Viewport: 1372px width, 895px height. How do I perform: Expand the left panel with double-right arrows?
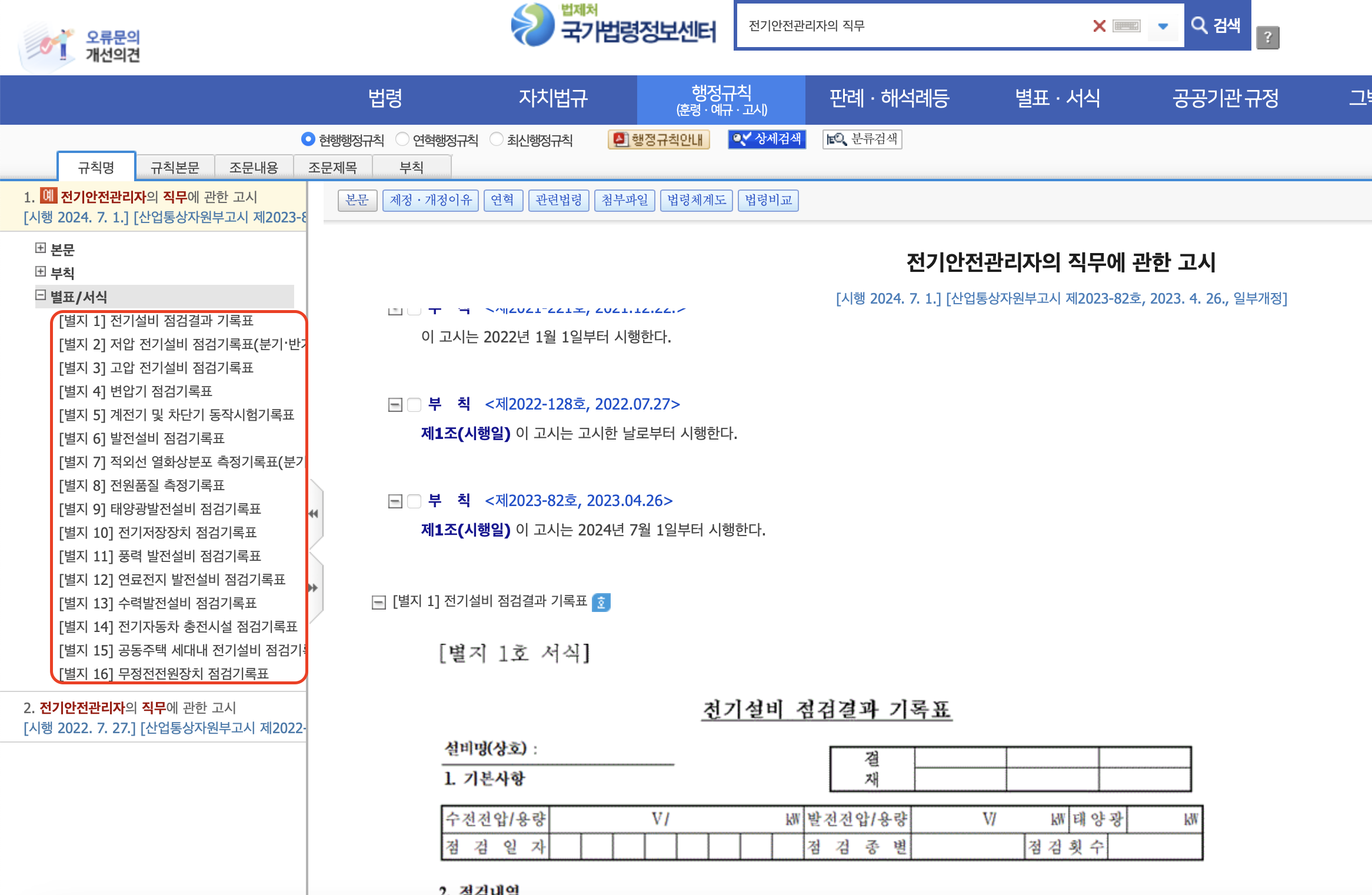[314, 587]
